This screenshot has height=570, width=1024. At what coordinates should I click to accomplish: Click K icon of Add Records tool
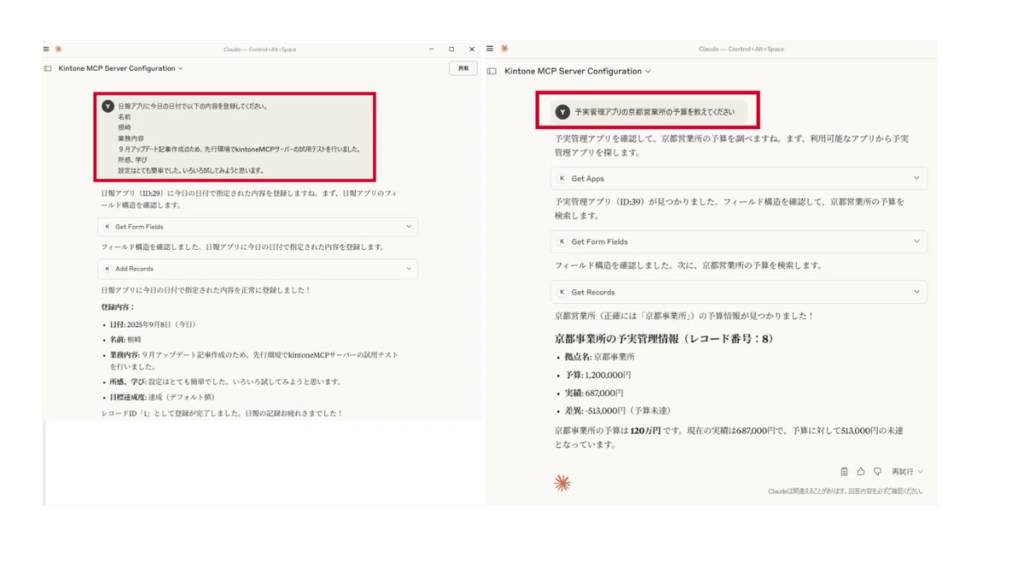tap(108, 269)
